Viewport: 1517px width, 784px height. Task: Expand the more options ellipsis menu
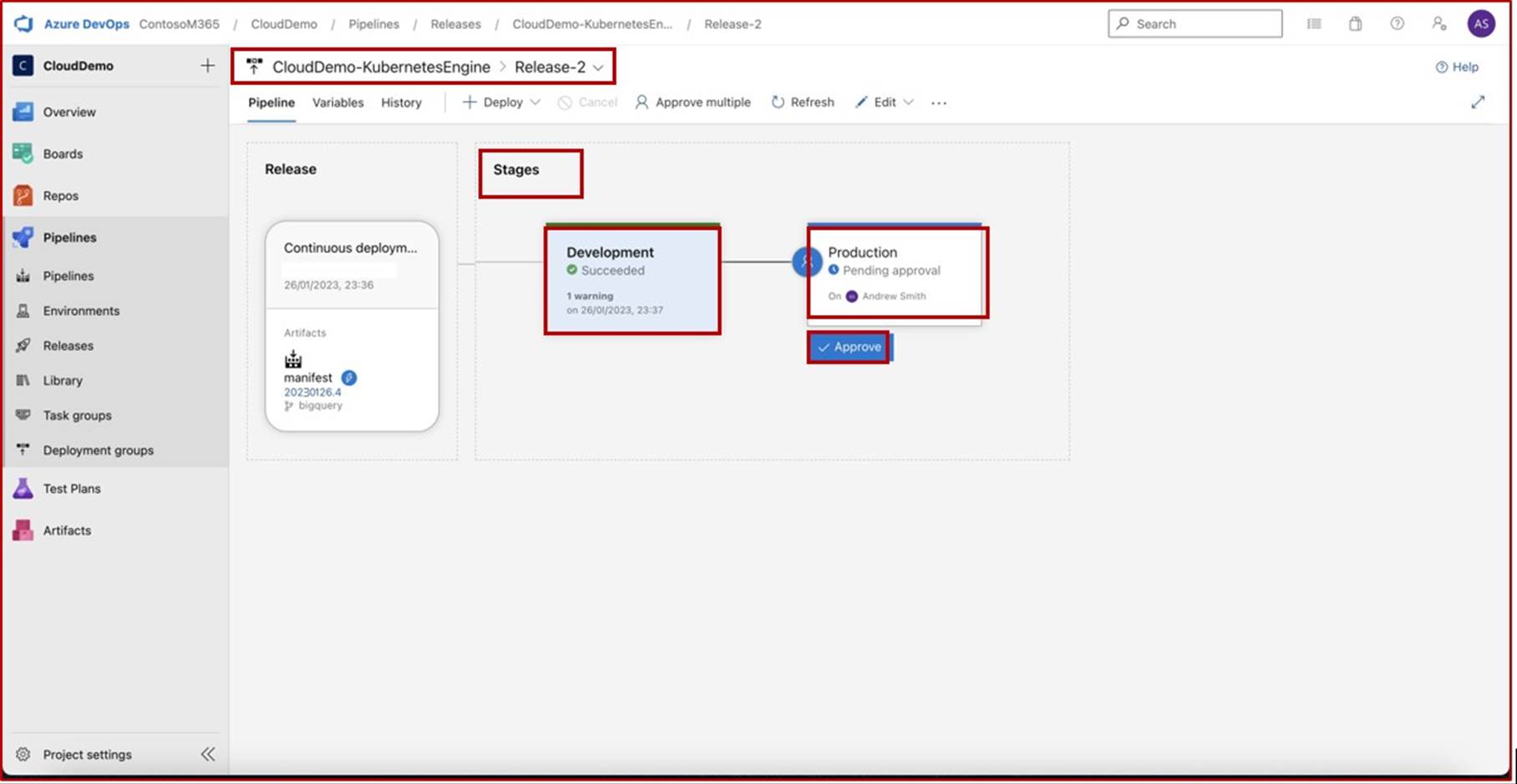pyautogui.click(x=938, y=103)
